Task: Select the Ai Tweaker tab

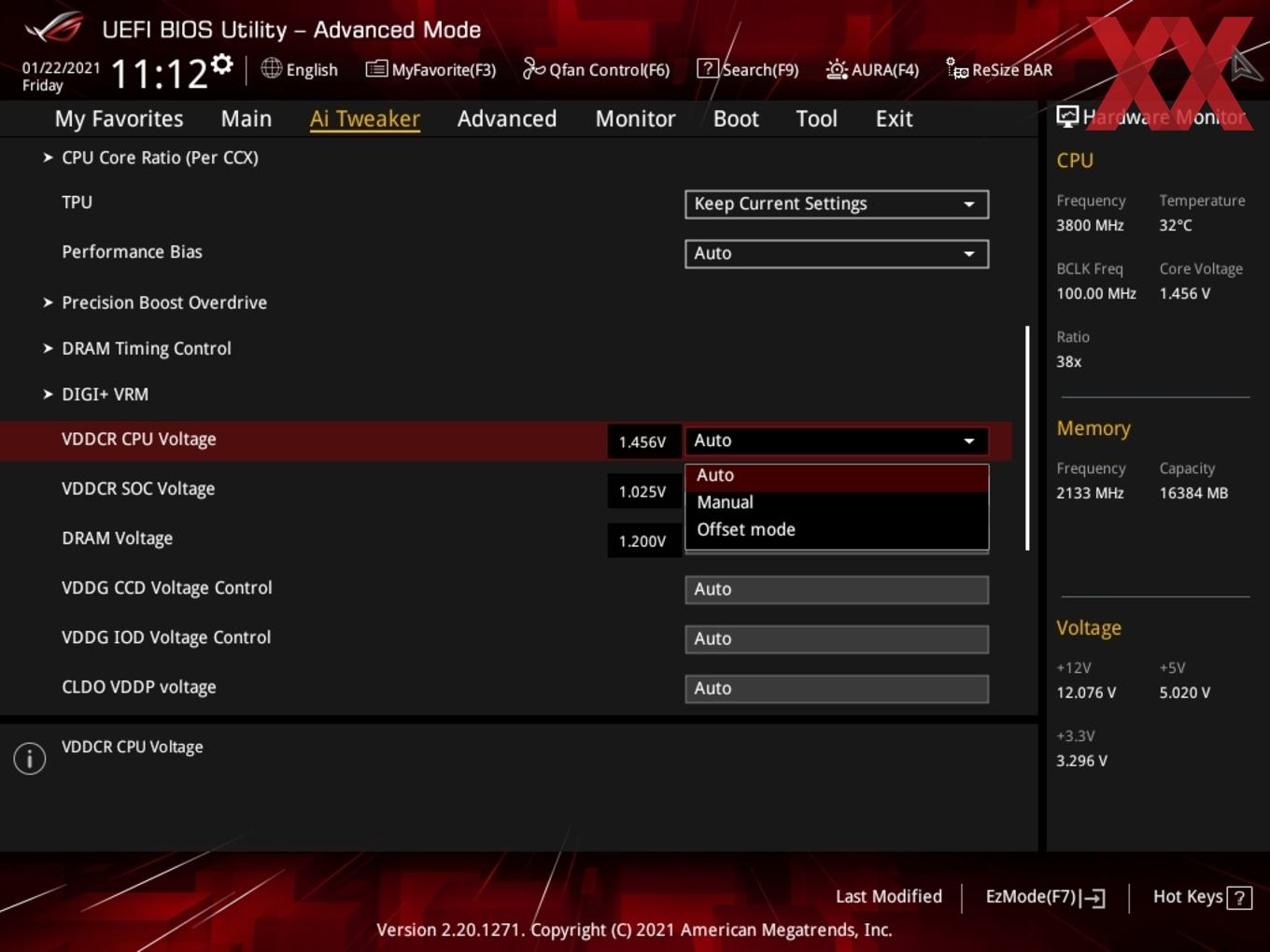Action: pos(365,119)
